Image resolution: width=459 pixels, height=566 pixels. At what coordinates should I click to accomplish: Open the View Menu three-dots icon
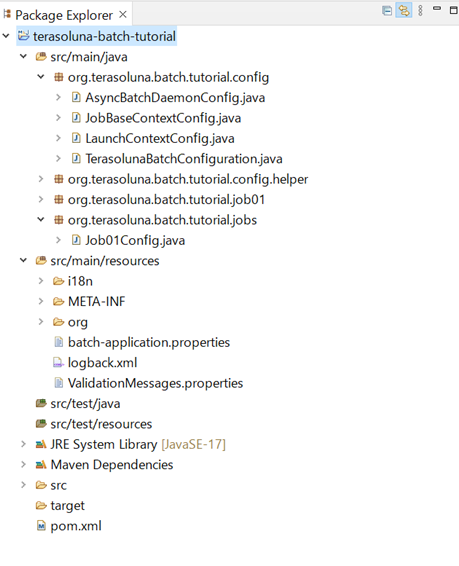(420, 10)
